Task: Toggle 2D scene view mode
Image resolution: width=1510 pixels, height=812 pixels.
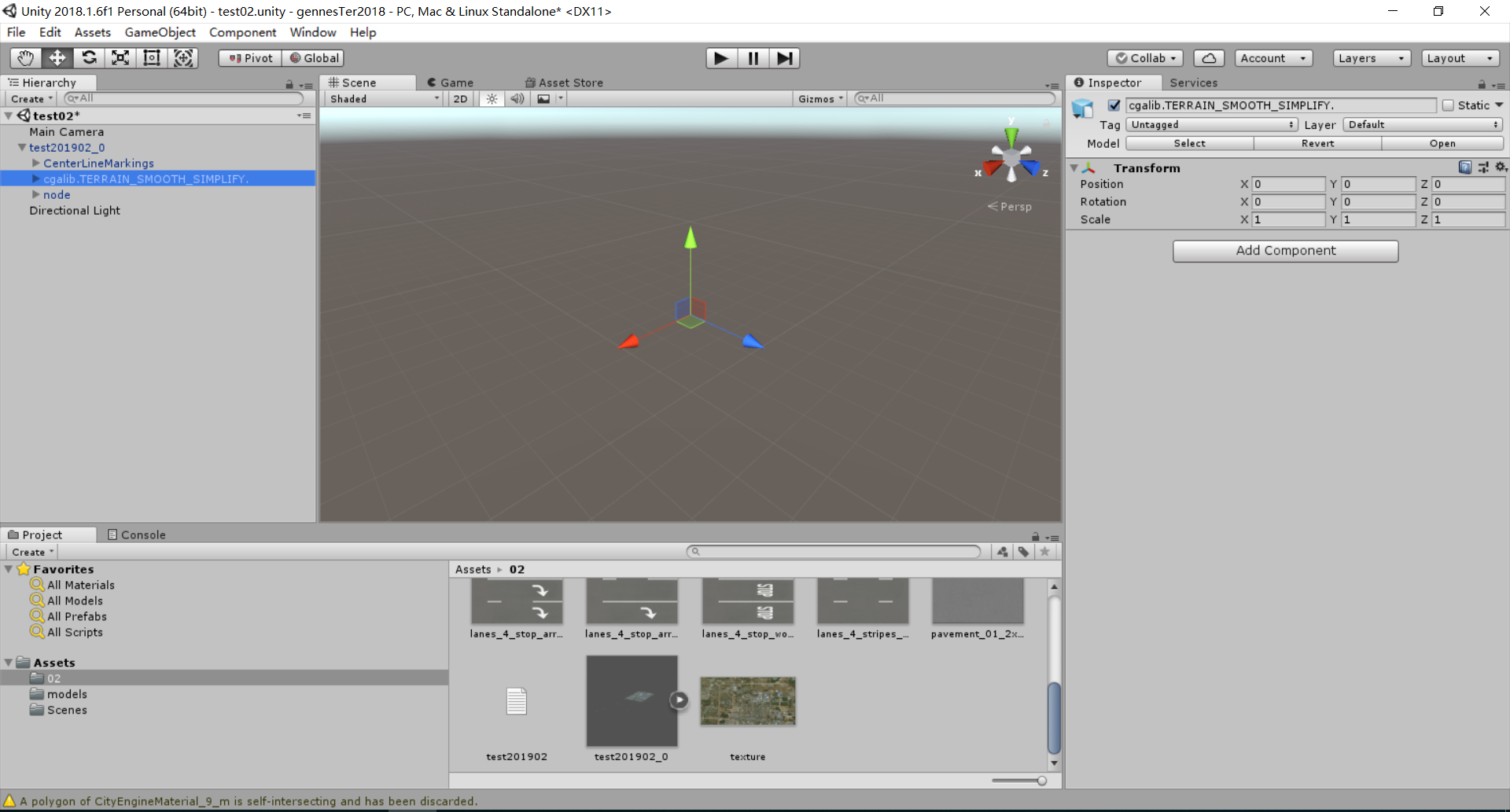Action: [460, 99]
